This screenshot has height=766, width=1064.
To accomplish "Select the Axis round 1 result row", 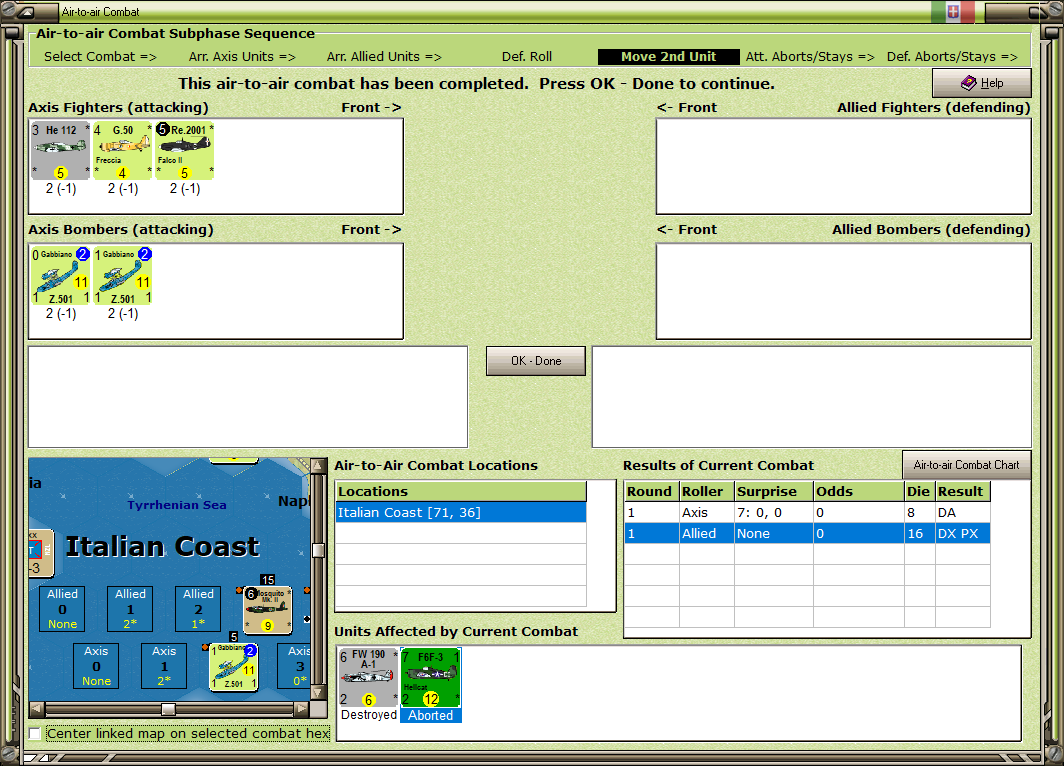I will [x=807, y=512].
